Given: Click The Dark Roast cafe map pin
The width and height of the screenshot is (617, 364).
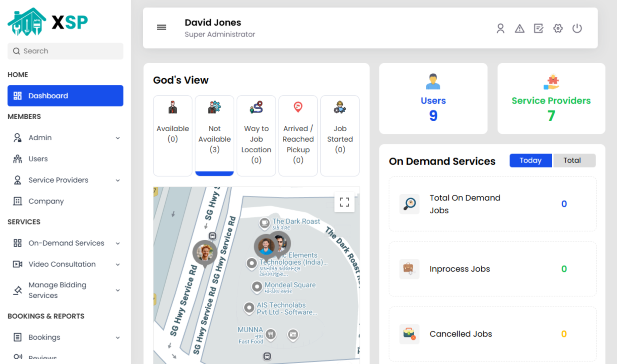Looking at the screenshot, I should pos(264,223).
